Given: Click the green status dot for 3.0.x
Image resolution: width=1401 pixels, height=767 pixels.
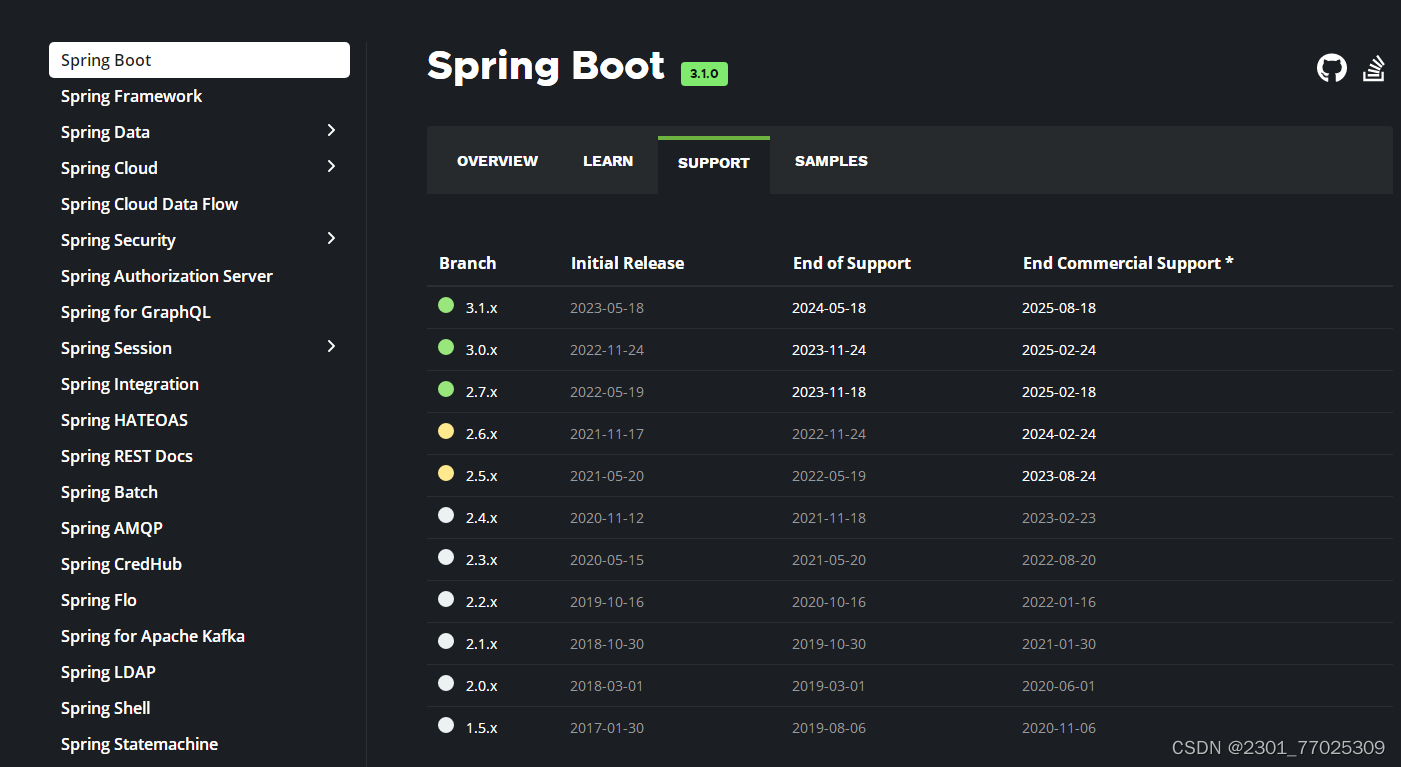Looking at the screenshot, I should click(x=446, y=347).
